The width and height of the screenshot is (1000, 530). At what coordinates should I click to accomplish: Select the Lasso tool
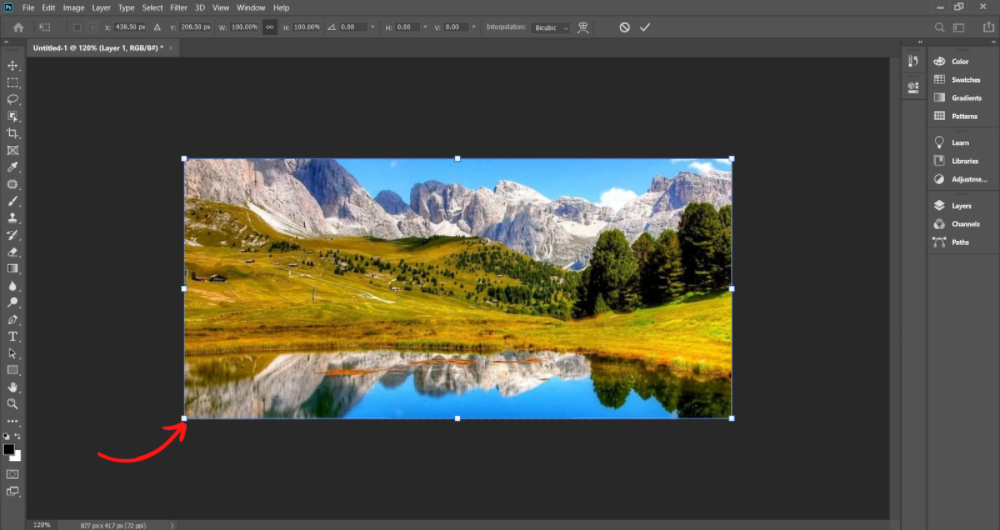pos(13,99)
